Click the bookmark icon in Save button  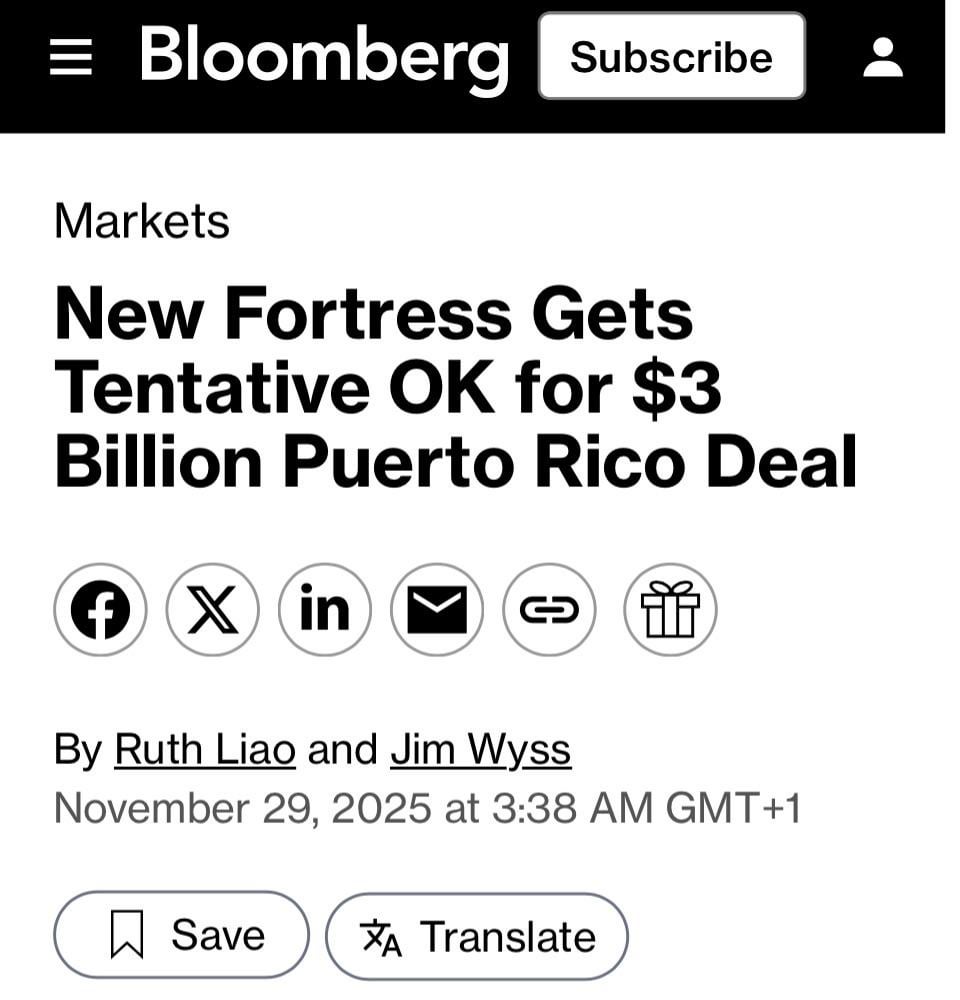coord(127,937)
